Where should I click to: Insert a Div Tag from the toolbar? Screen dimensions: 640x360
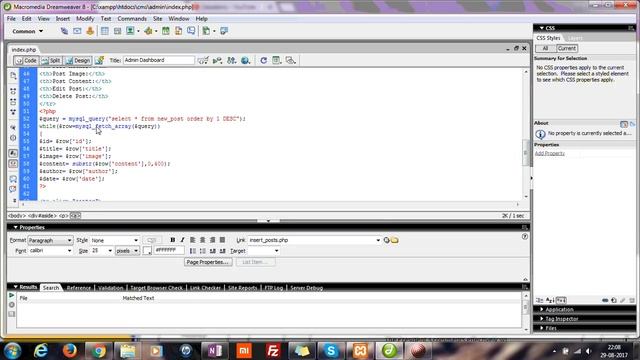click(118, 31)
